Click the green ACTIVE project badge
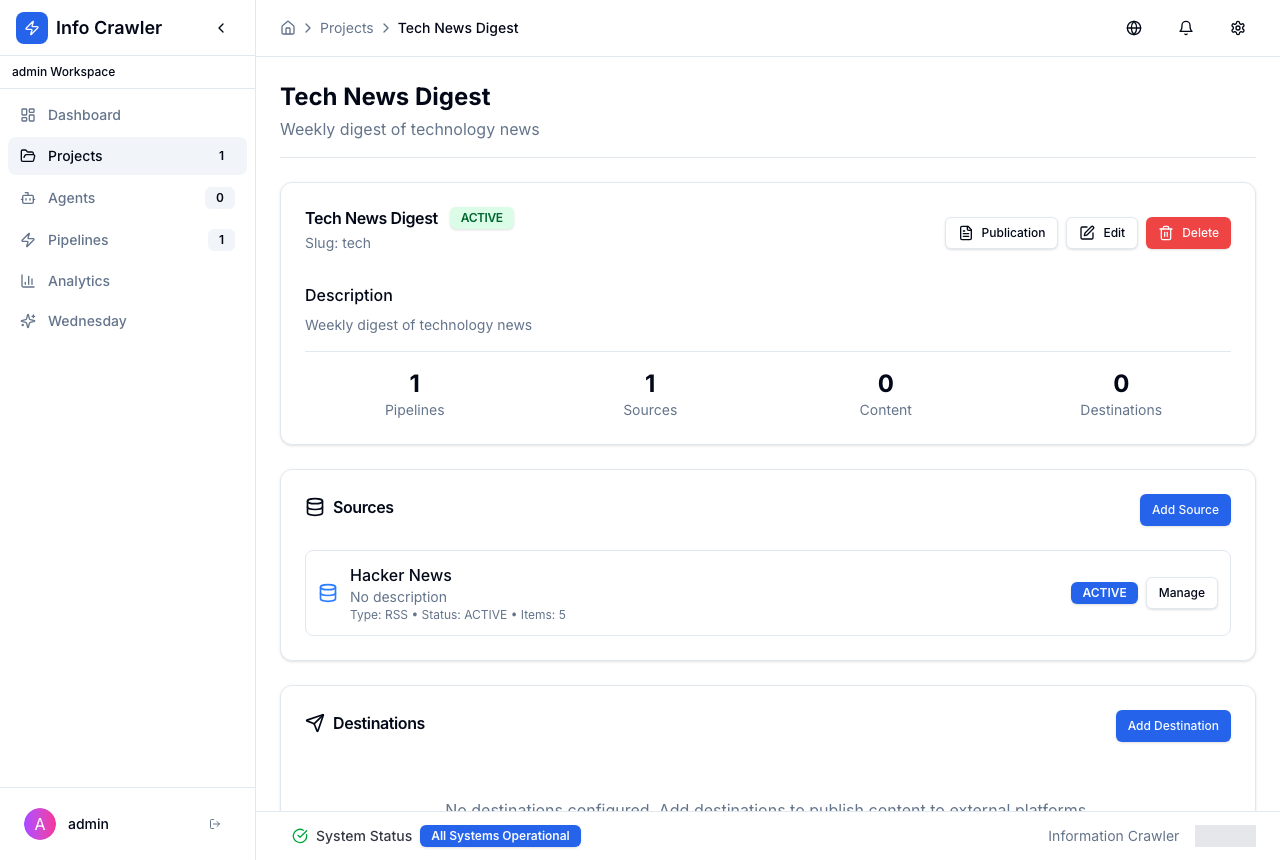 tap(482, 218)
